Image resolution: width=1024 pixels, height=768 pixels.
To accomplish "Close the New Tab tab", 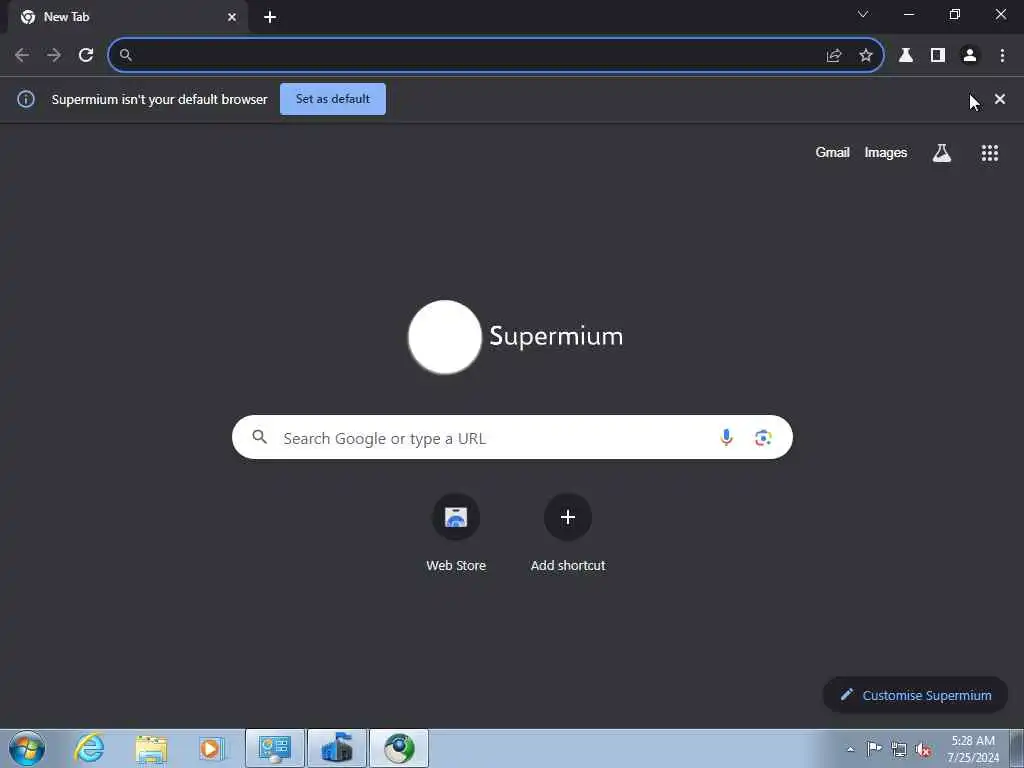I will (232, 17).
